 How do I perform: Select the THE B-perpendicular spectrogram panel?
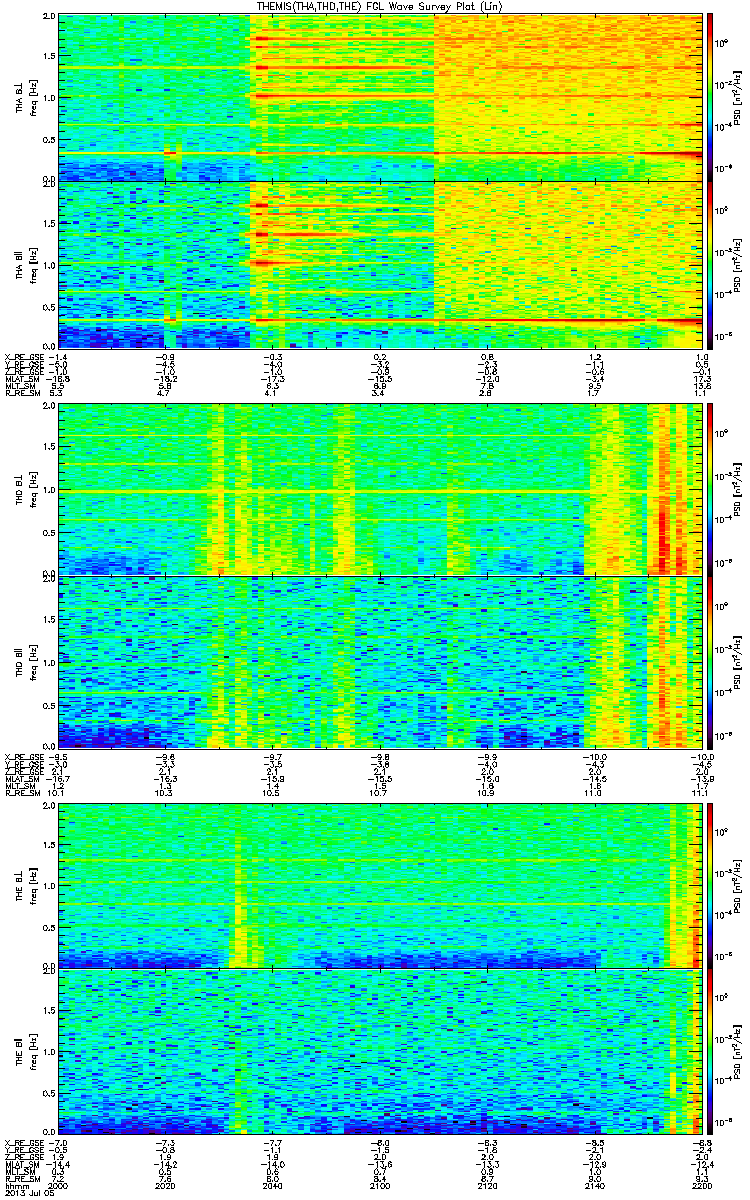379,885
